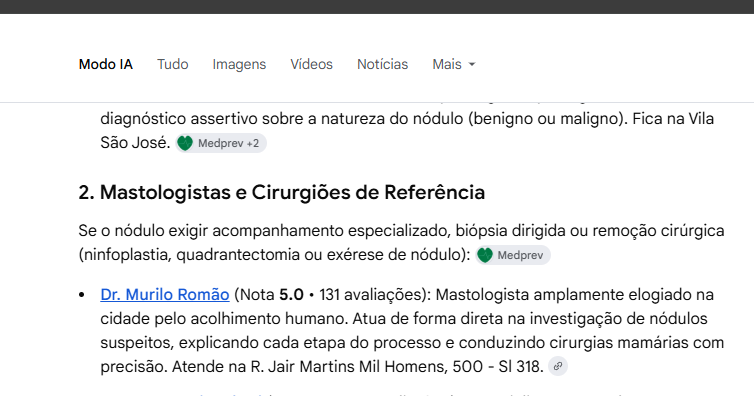This screenshot has width=754, height=396.
Task: Go to the Vídeos tab
Action: pyautogui.click(x=312, y=64)
